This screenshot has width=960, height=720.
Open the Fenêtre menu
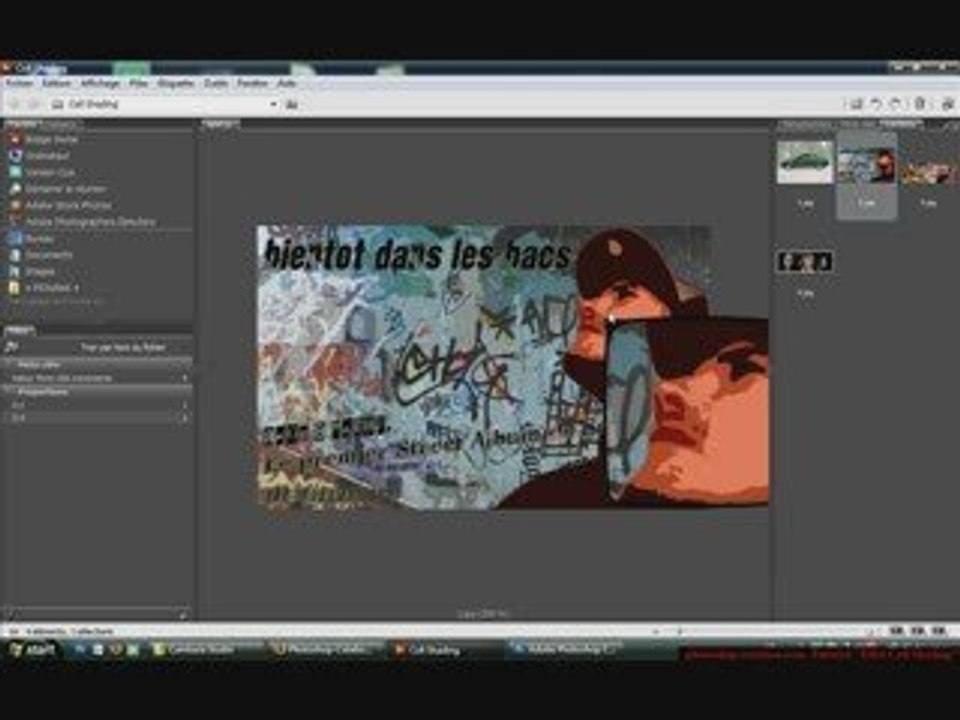[252, 83]
